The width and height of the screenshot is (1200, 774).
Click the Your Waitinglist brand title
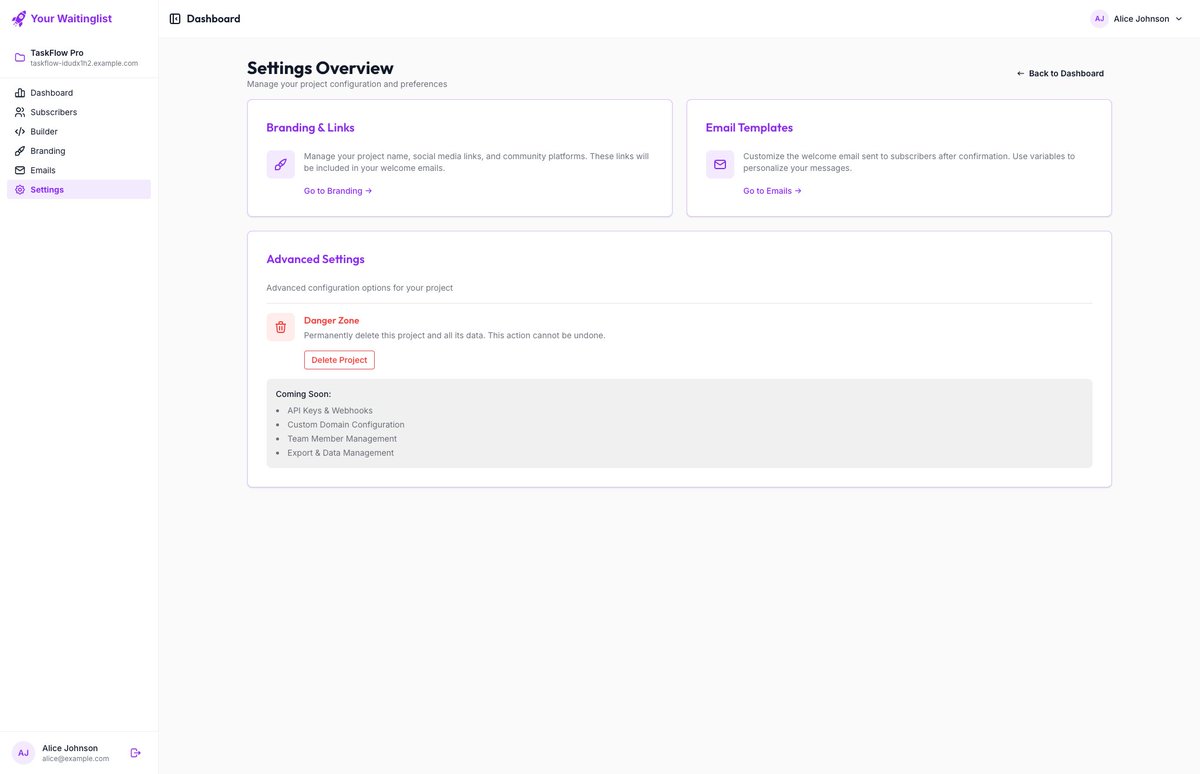71,18
